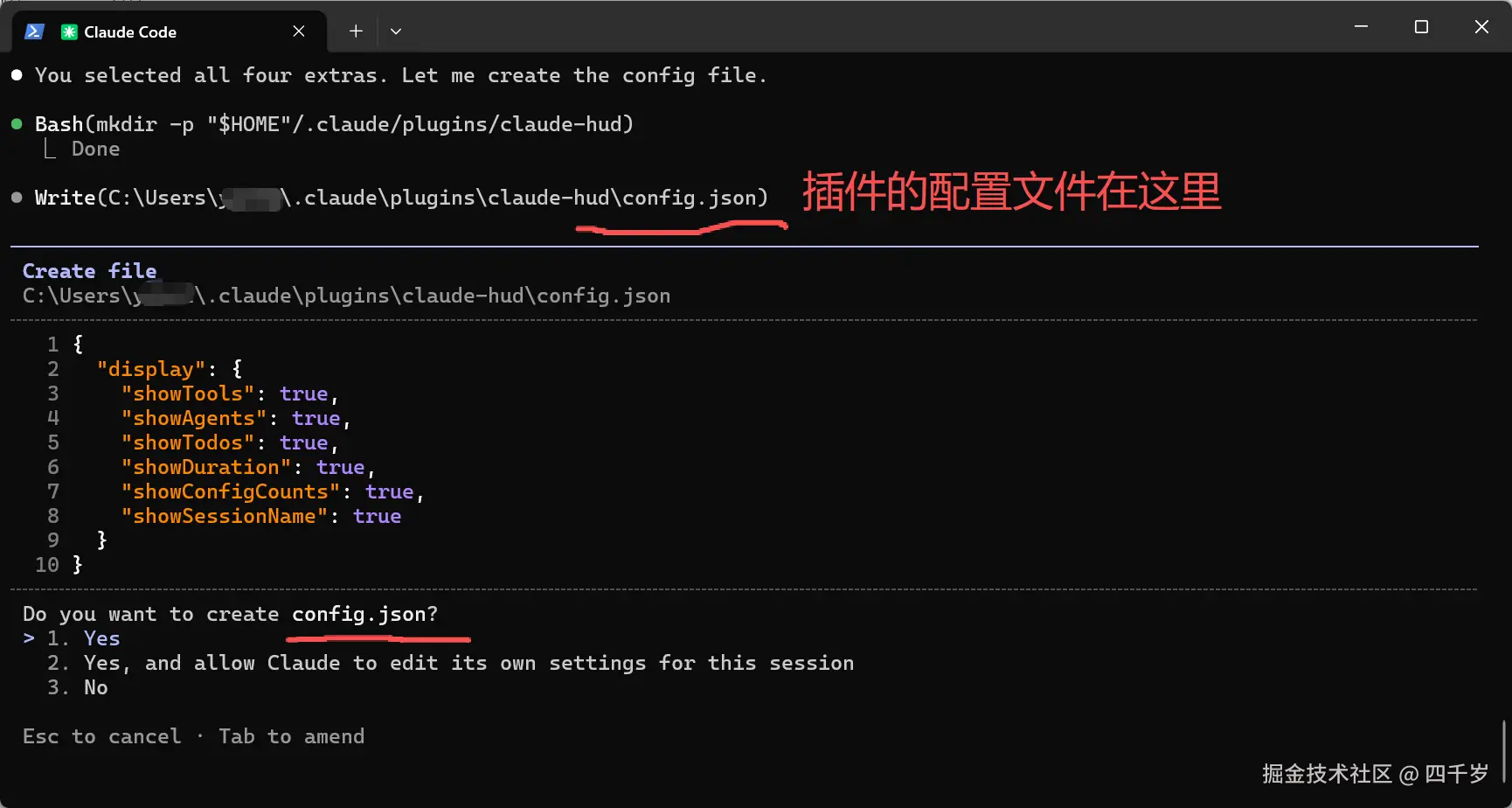Click the 'You selected all four extras' message
1512x808 pixels.
point(401,75)
